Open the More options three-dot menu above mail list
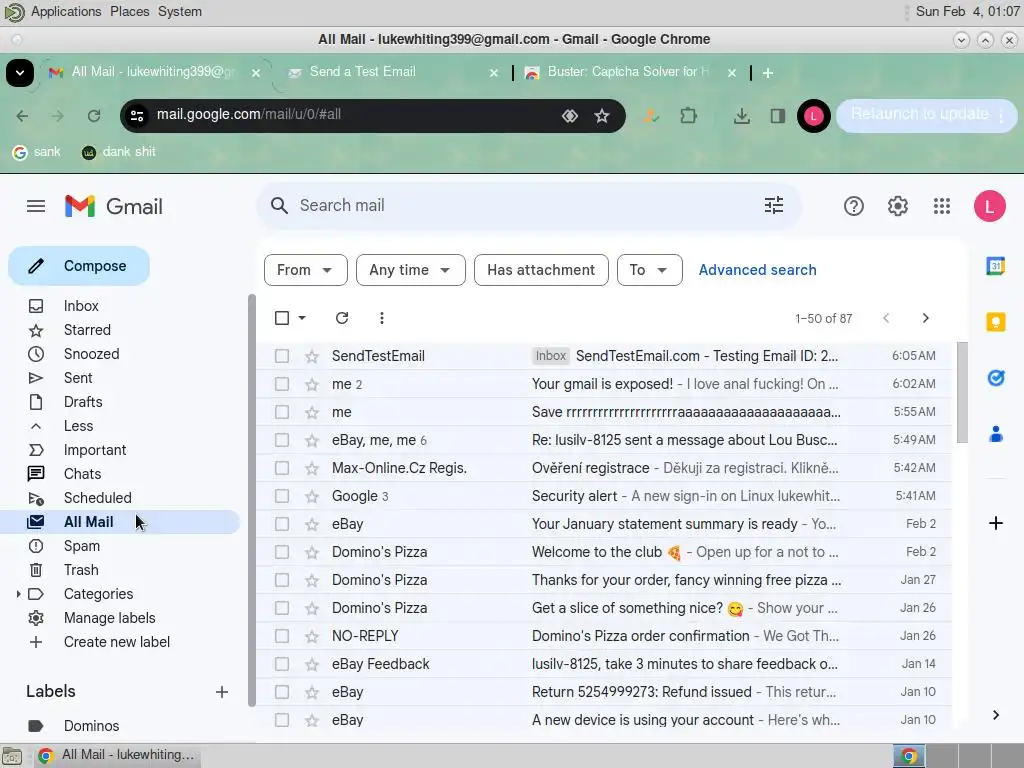1024x768 pixels. pos(381,318)
